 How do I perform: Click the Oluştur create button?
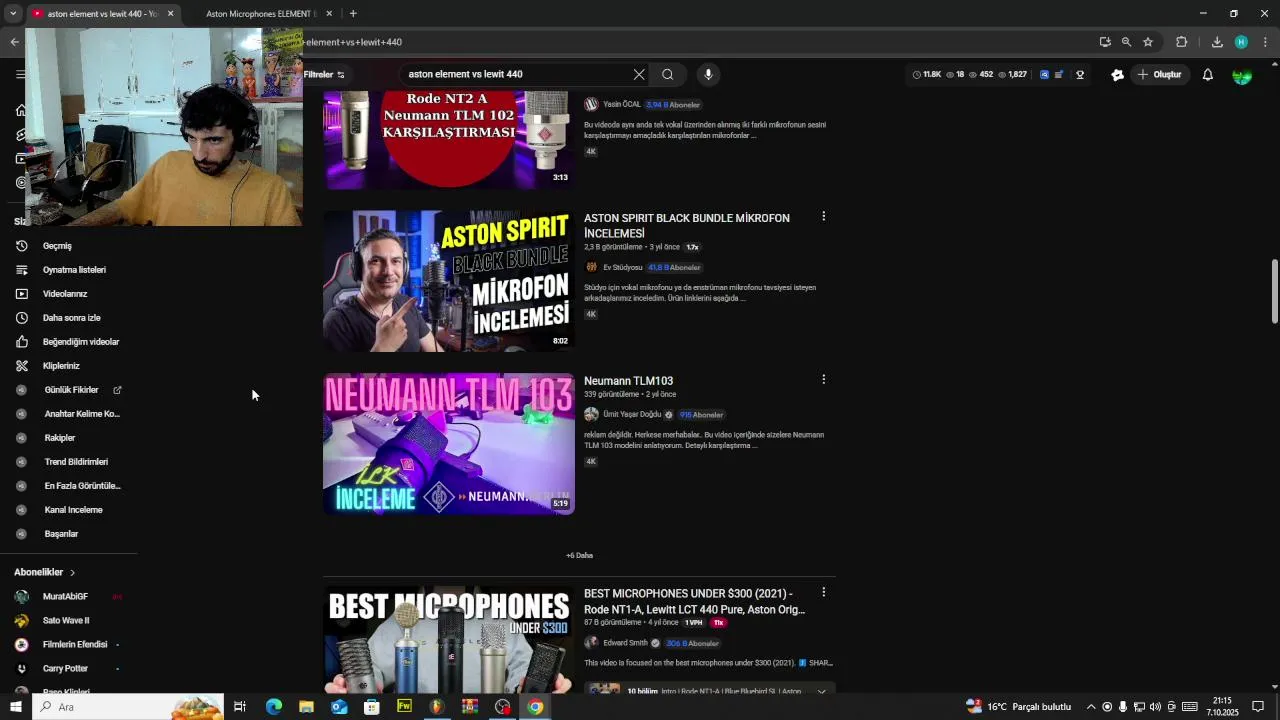pos(1159,75)
